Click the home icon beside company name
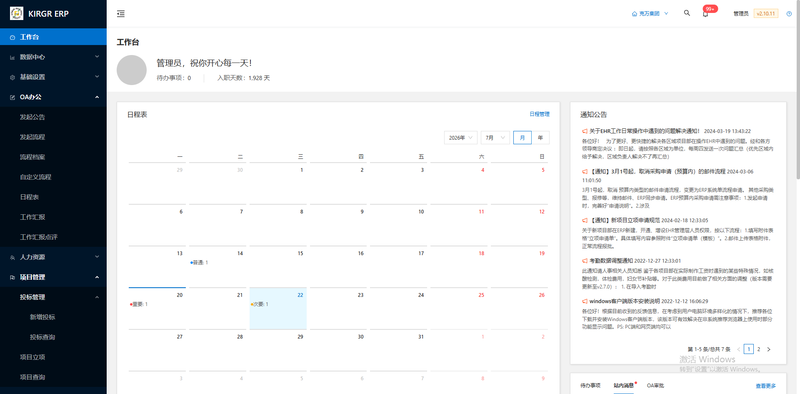 pos(634,14)
